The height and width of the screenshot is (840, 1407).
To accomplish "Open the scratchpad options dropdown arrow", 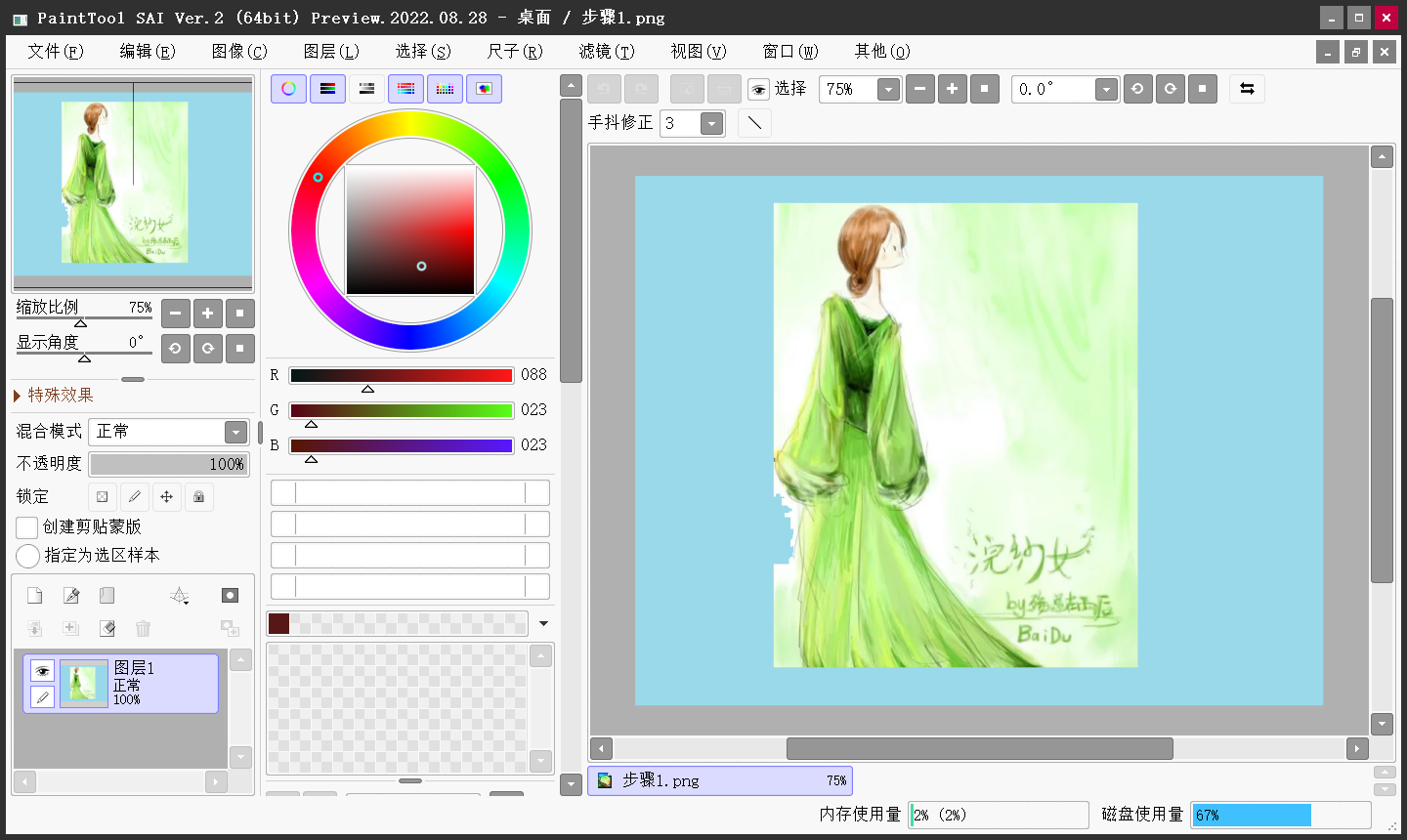I will coord(544,623).
